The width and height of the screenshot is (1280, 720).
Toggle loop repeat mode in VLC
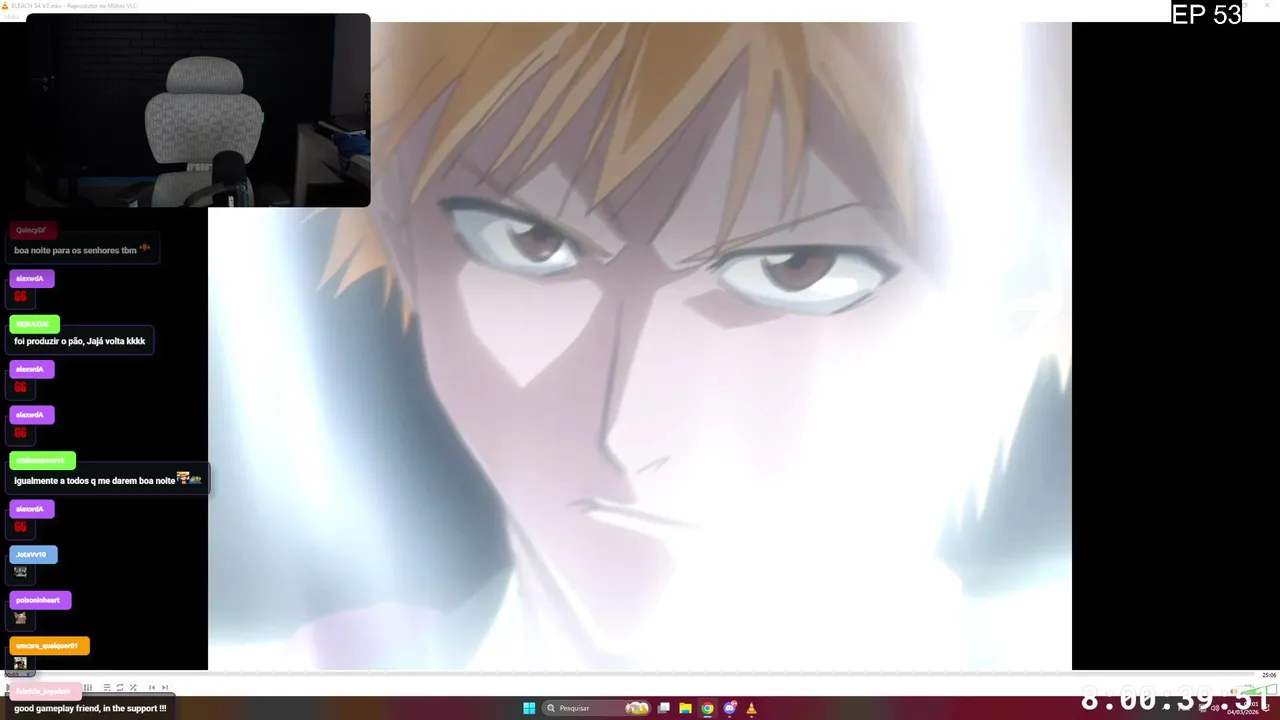tap(120, 687)
